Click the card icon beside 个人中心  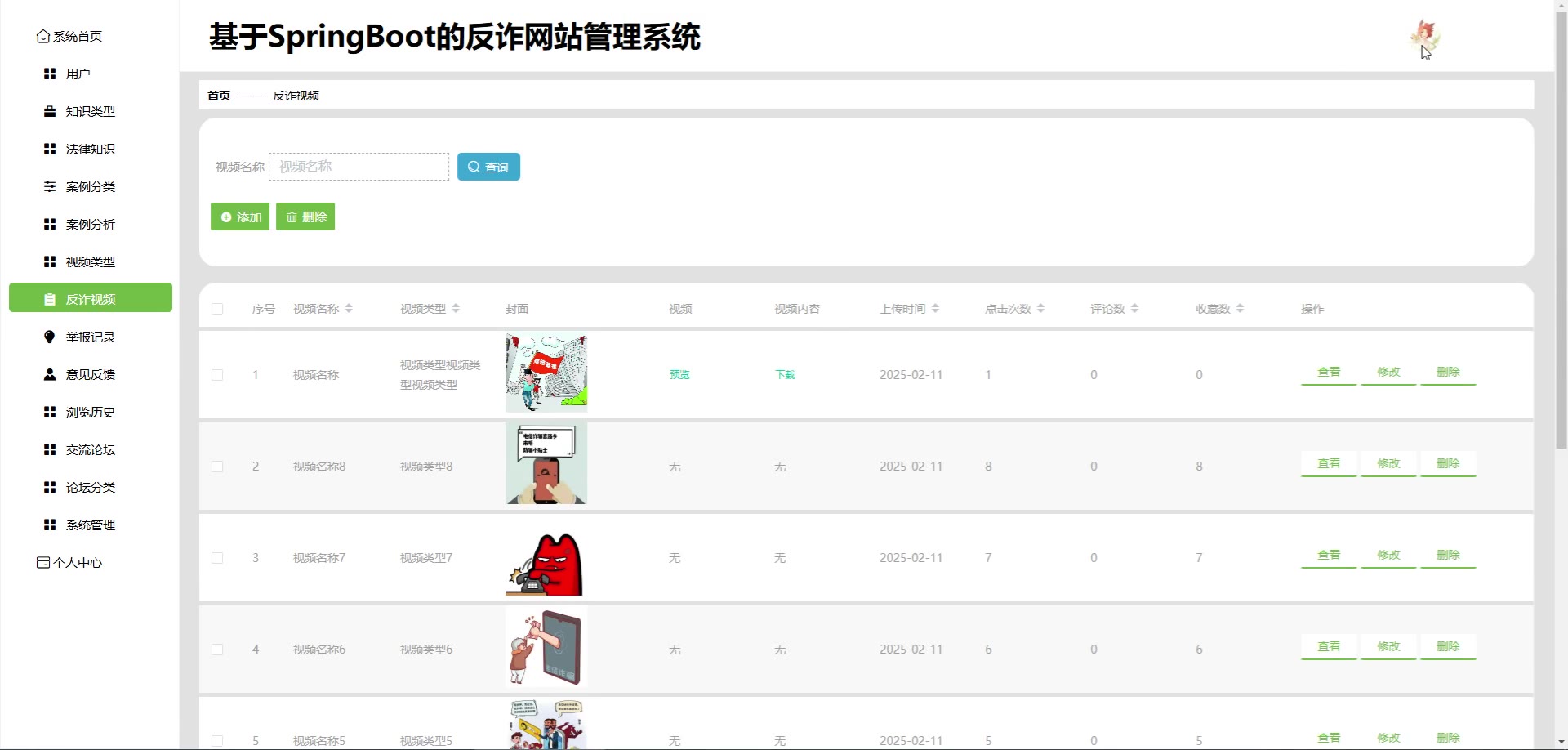(x=43, y=562)
